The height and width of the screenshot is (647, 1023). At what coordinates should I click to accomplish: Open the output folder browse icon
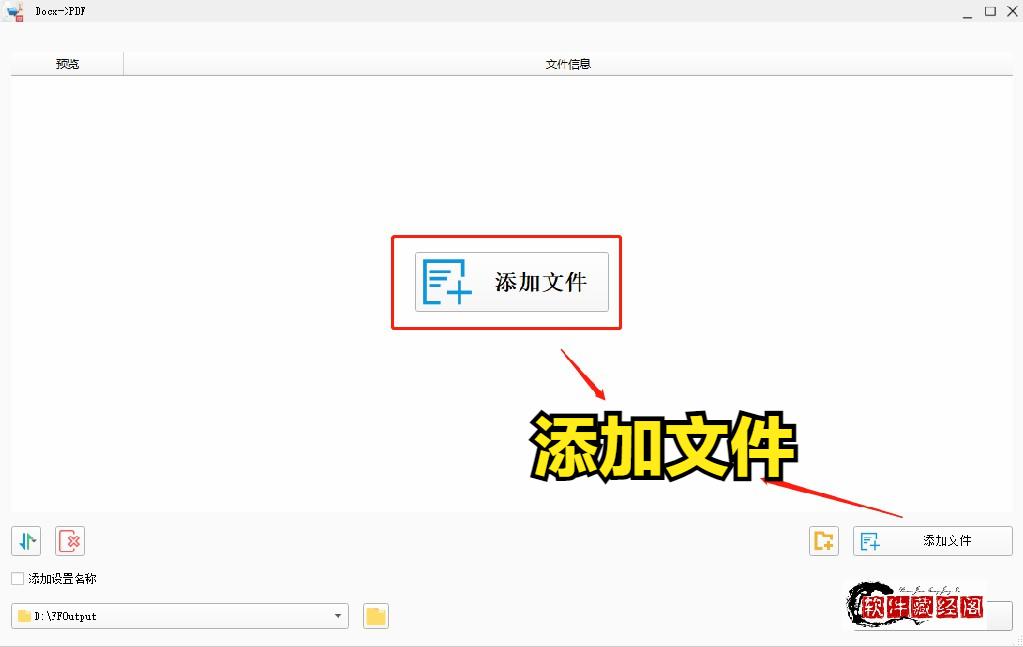(x=375, y=616)
